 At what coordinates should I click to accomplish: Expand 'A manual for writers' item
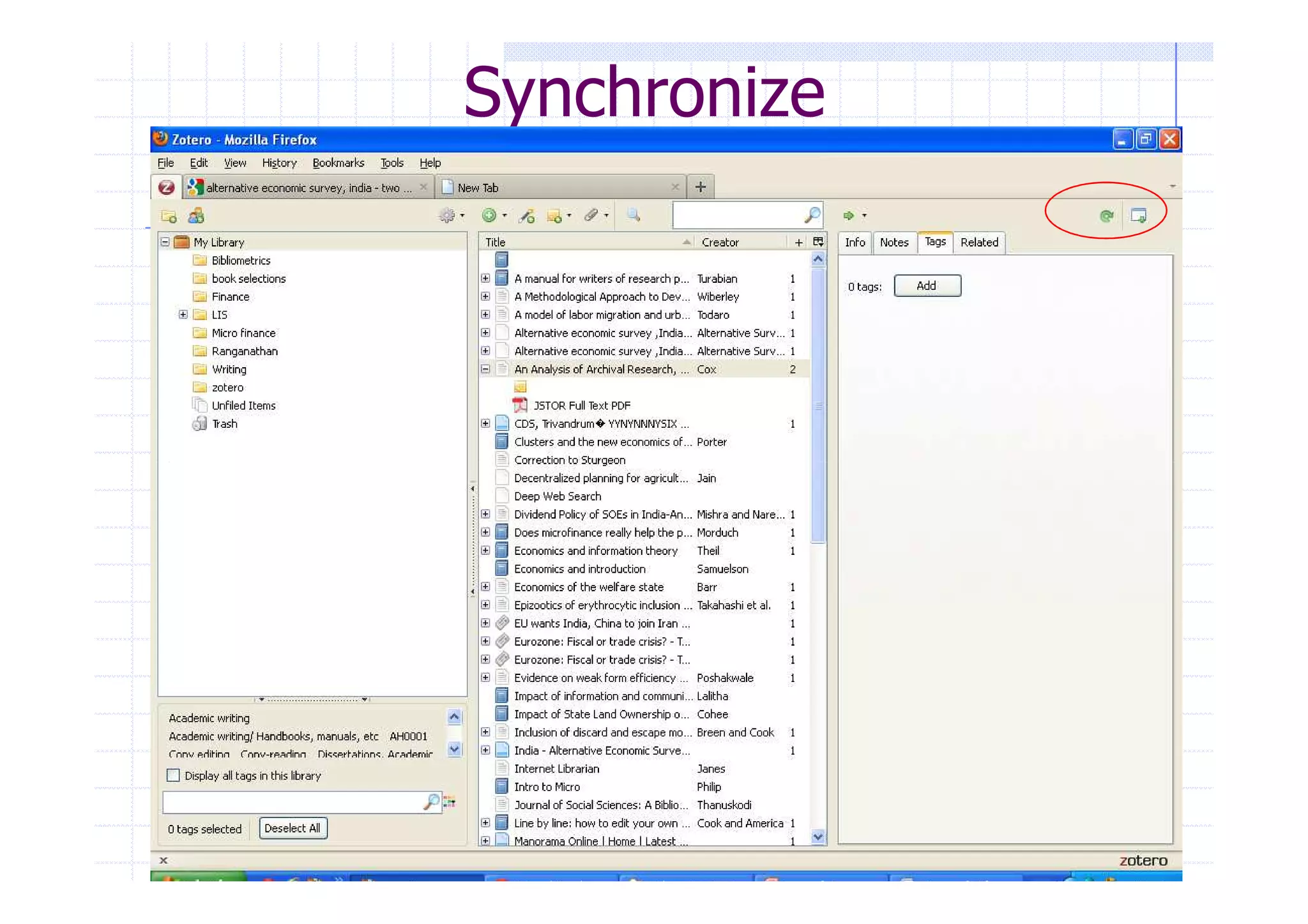[x=485, y=278]
